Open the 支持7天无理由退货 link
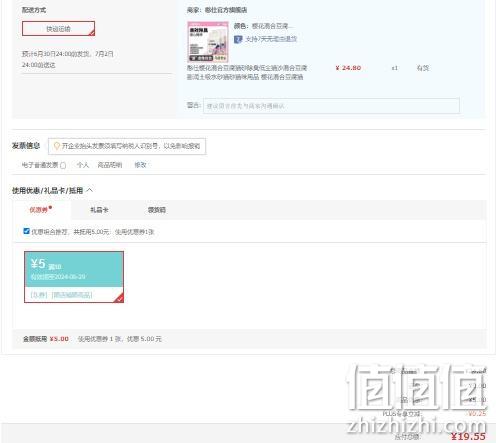The width and height of the screenshot is (496, 443). tap(271, 39)
